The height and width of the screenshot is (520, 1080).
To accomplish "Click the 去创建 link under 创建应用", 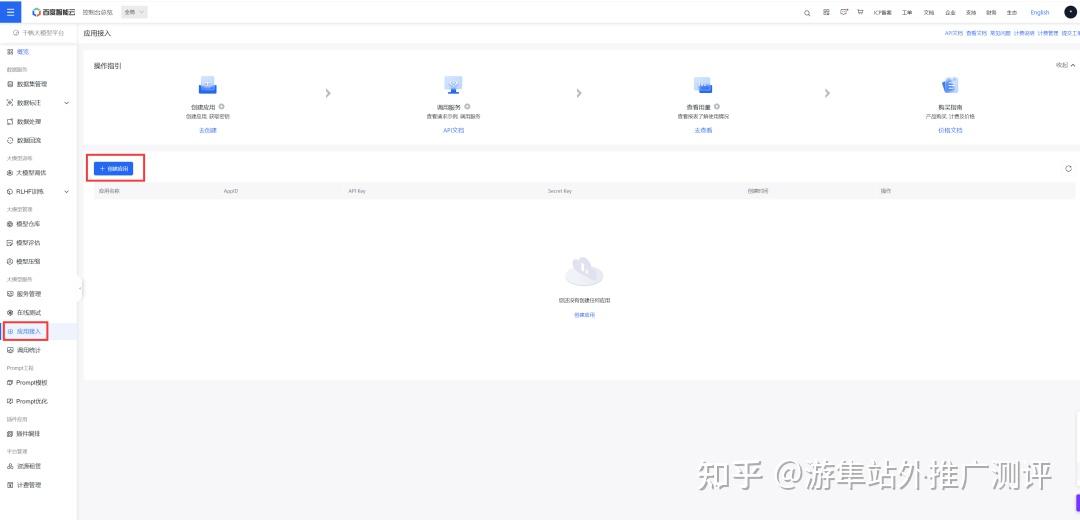I will [x=207, y=130].
